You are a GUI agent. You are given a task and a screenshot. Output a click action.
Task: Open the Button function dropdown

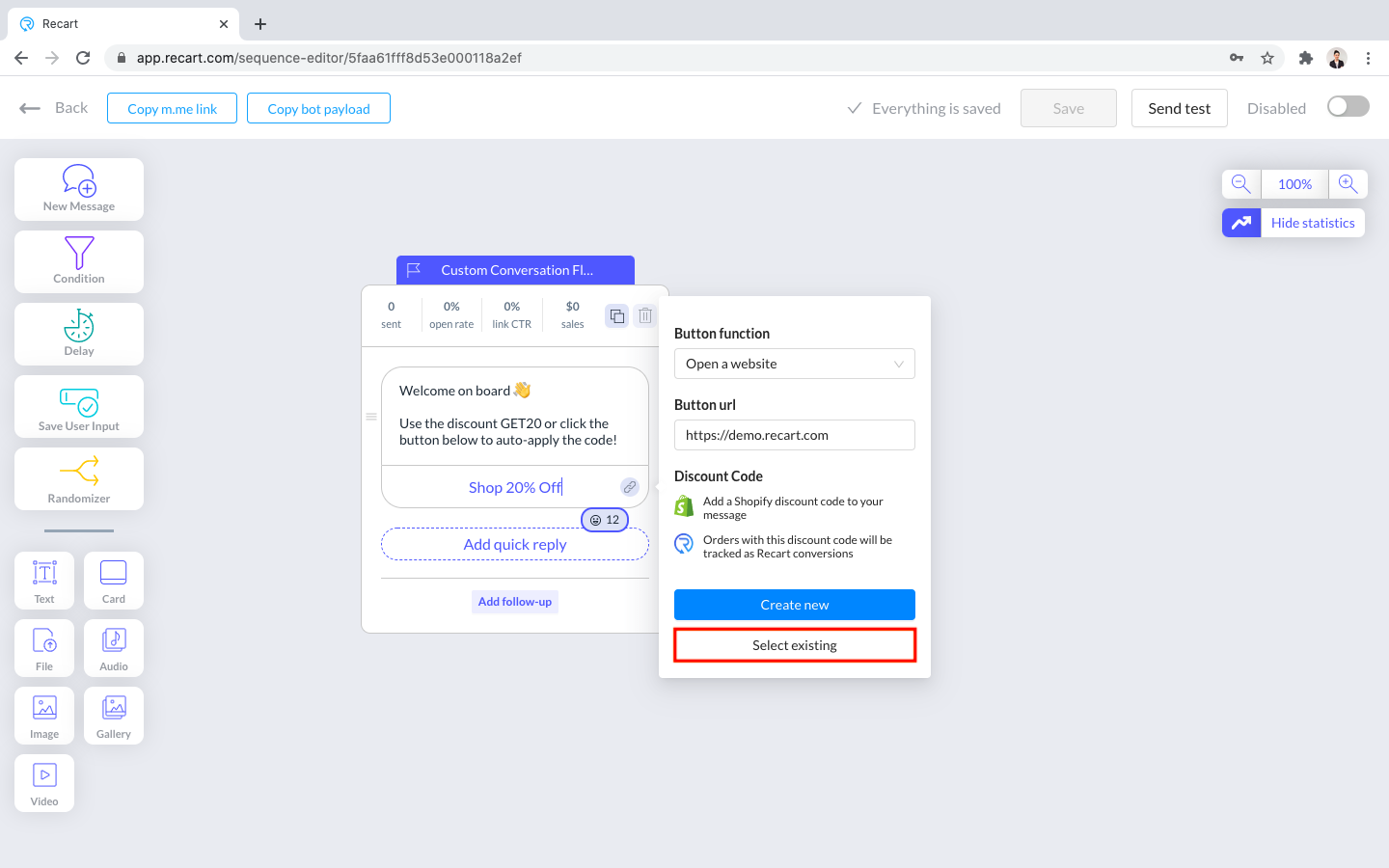point(795,364)
